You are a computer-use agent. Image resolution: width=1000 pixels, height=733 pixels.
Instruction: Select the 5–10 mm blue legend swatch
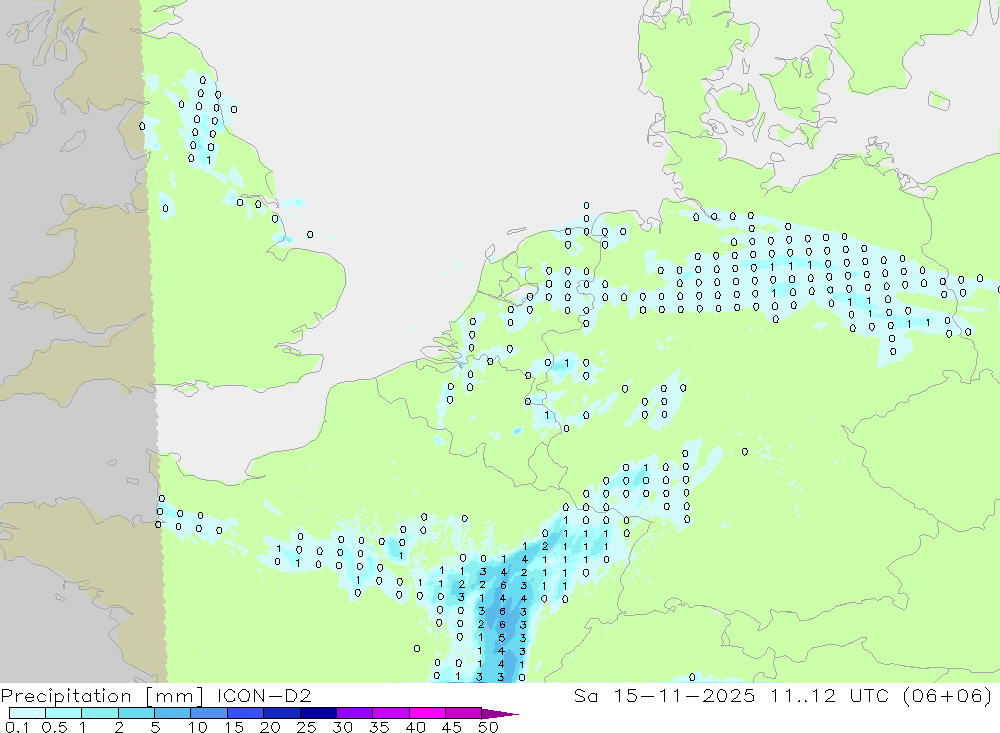tap(173, 713)
